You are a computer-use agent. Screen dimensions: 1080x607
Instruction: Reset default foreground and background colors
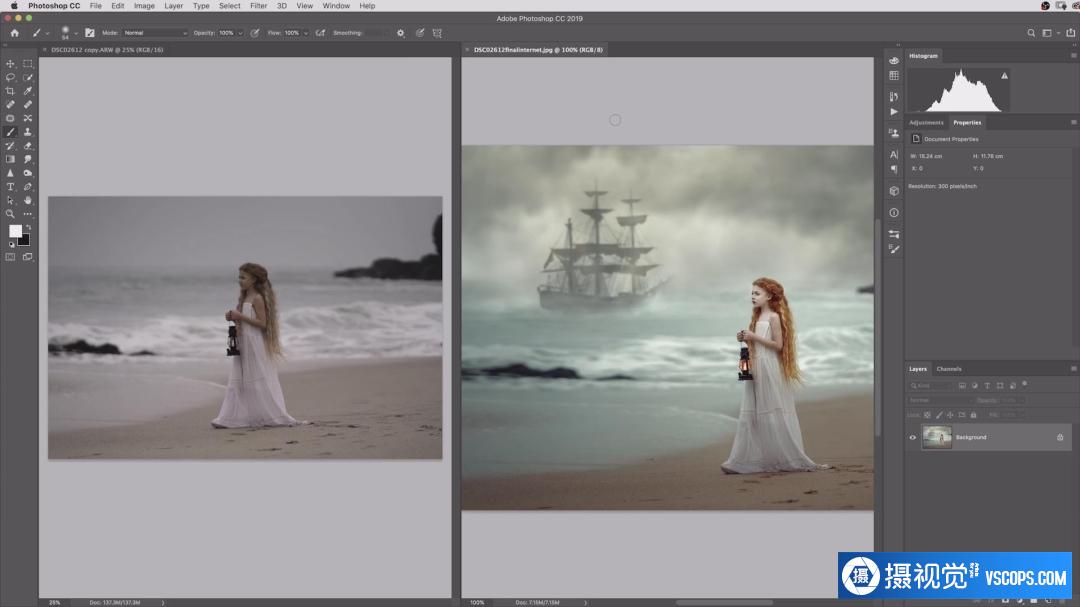11,244
